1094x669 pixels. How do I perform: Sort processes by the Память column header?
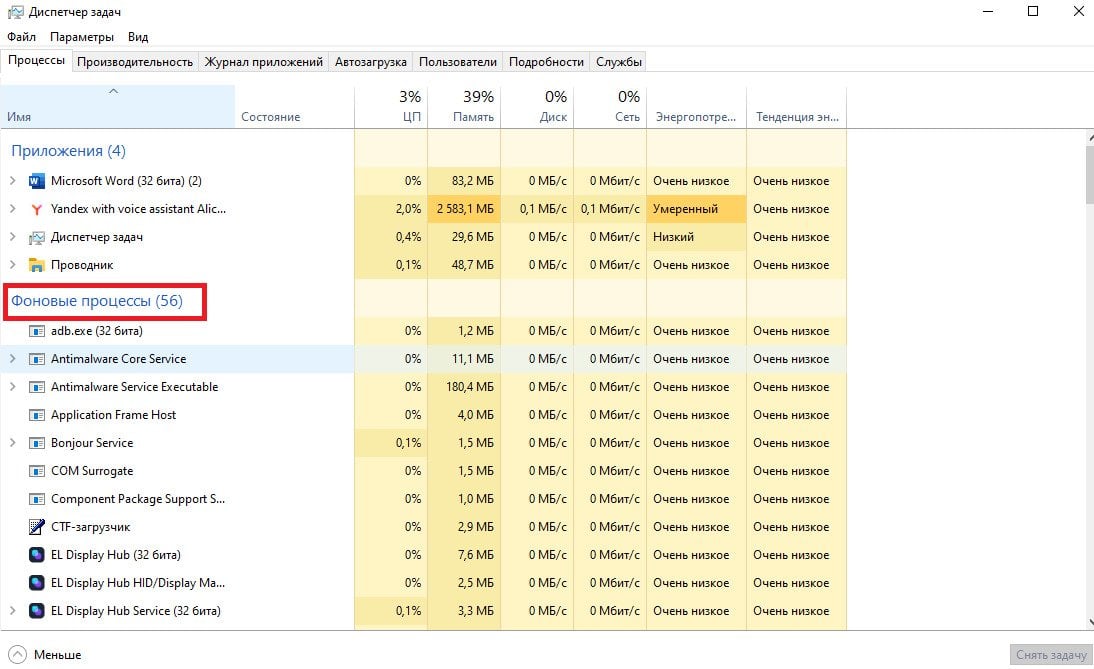coord(464,107)
